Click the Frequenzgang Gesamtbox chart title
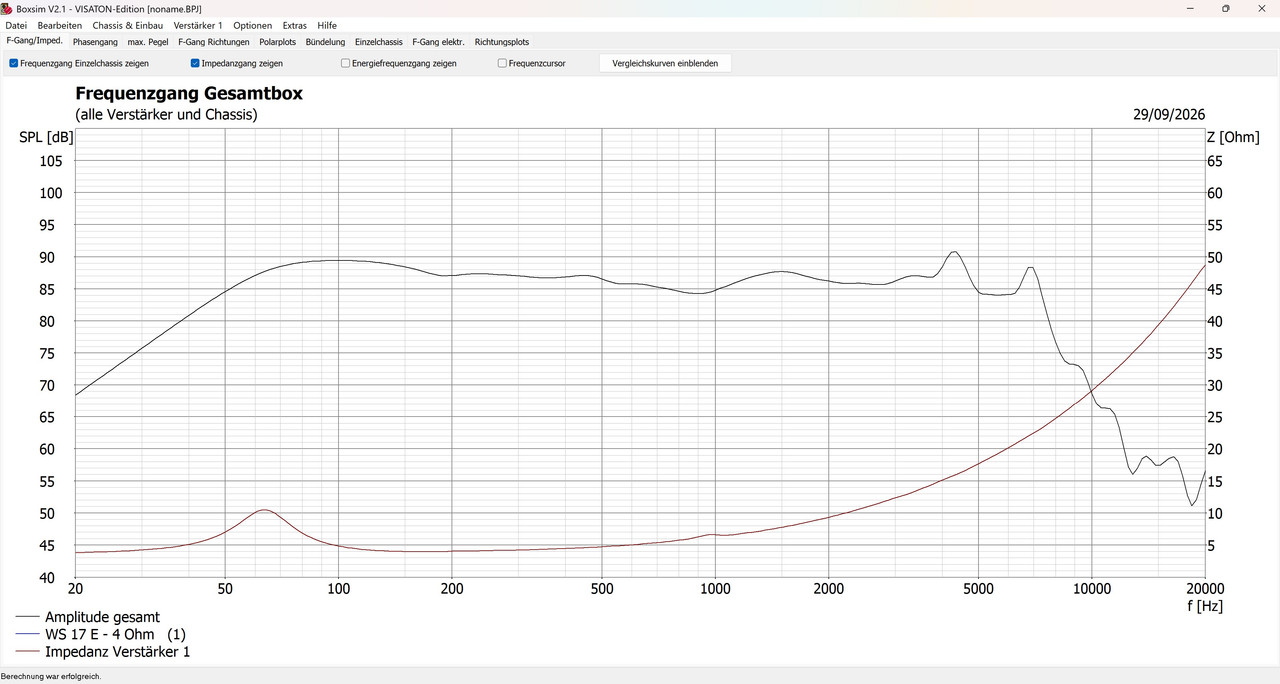Image resolution: width=1280 pixels, height=684 pixels. click(x=189, y=94)
